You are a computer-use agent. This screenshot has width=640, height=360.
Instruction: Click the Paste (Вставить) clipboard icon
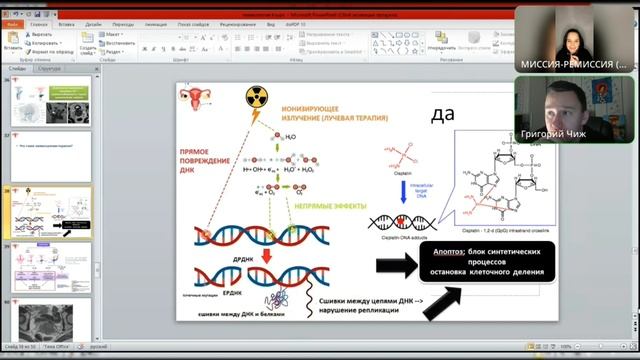coord(13,38)
